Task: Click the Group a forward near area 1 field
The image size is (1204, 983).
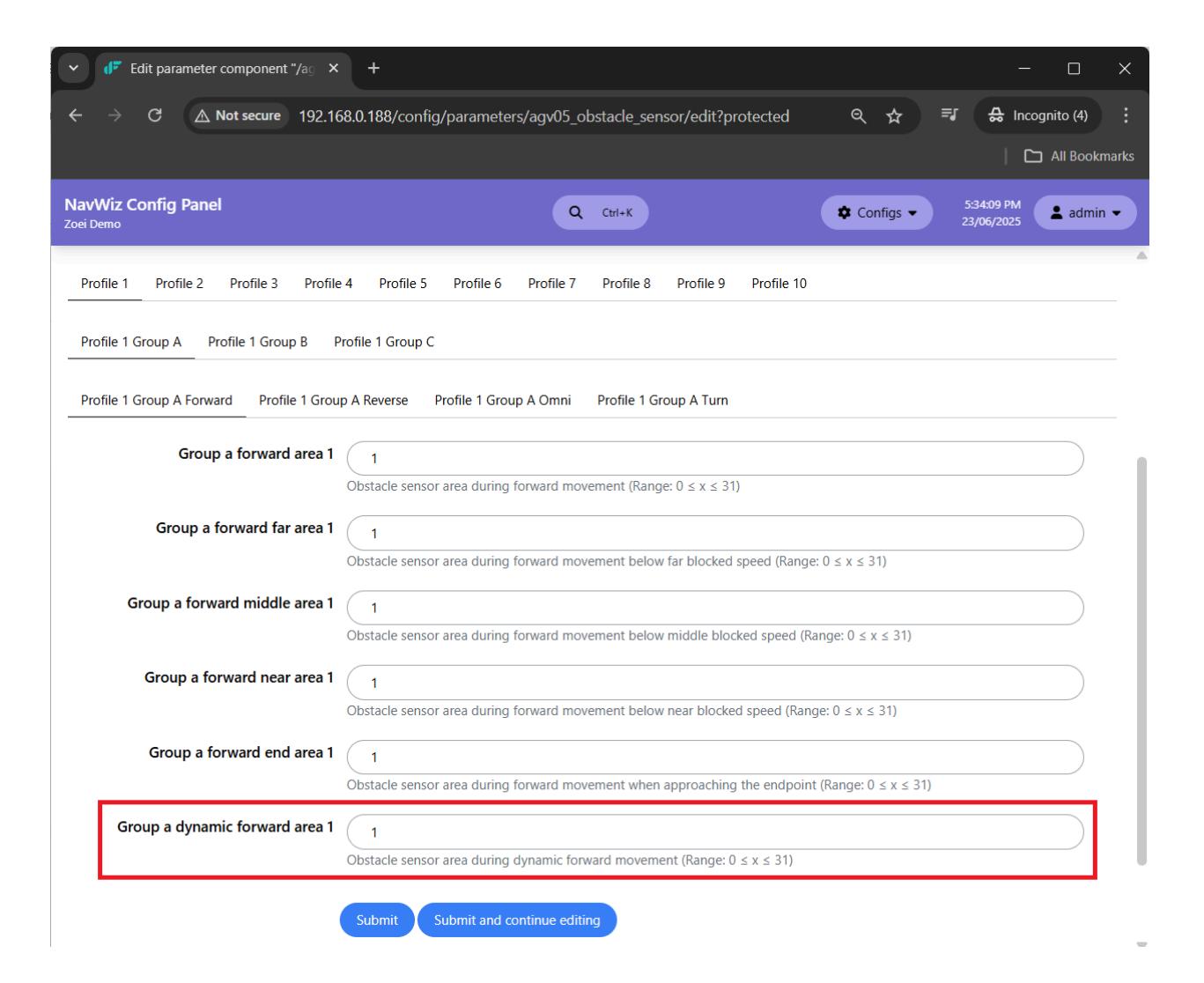Action: pyautogui.click(x=715, y=683)
